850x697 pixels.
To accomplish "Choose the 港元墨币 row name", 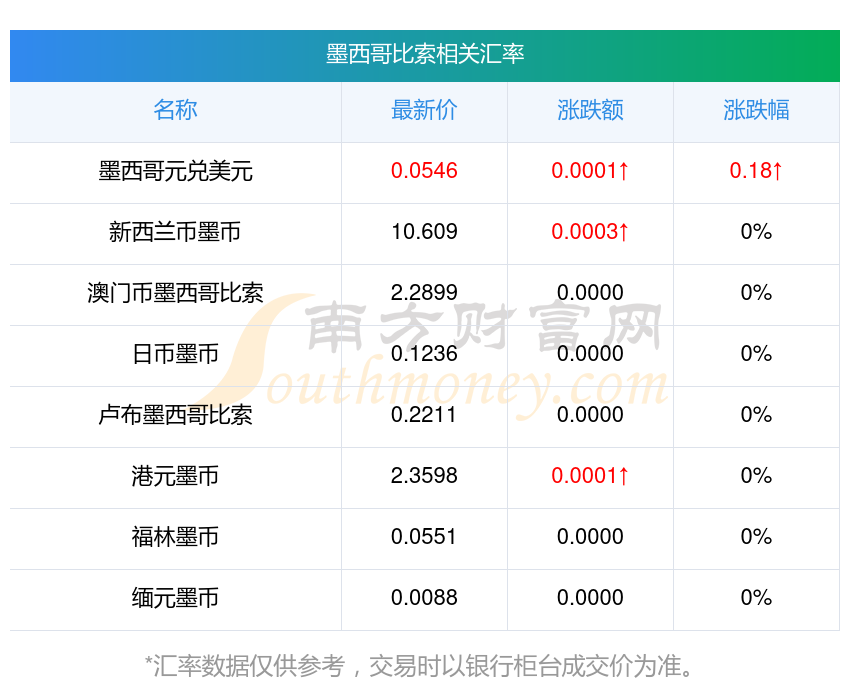I will point(175,476).
